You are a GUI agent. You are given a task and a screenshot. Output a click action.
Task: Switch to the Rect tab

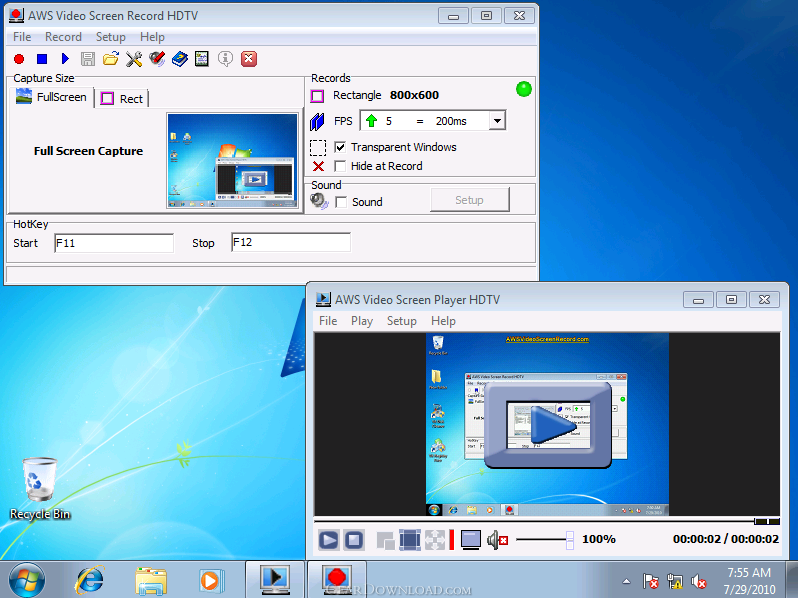click(122, 99)
